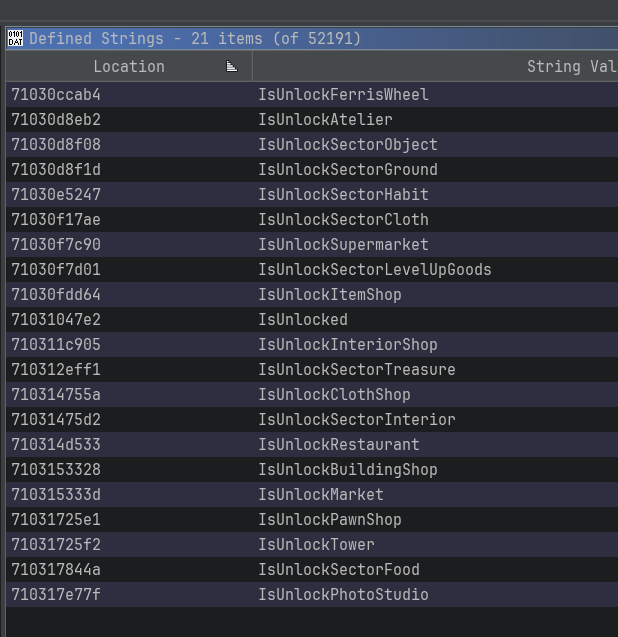Select the IsUnlockSectorTreasure string
Screen dimensions: 618x637
click(357, 370)
